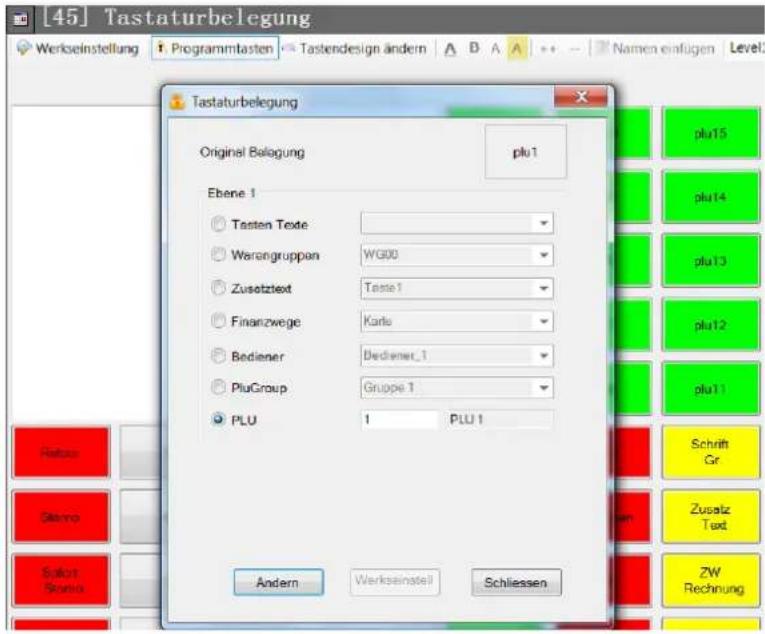Click the Schliessen button
Image resolution: width=765 pixels, height=634 pixels.
[516, 582]
